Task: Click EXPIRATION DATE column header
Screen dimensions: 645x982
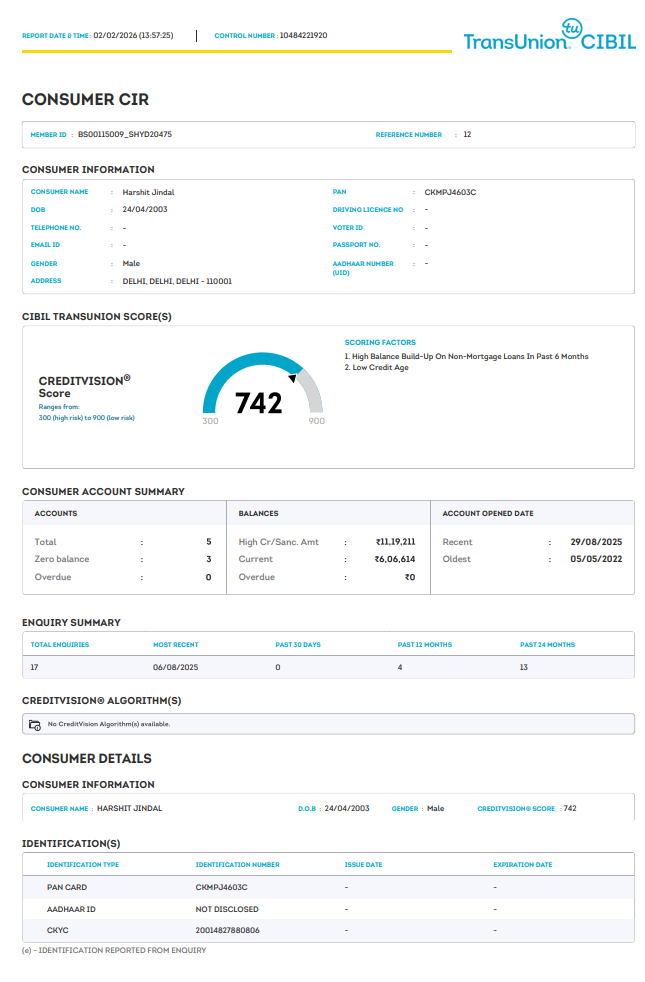Action: pyautogui.click(x=523, y=865)
